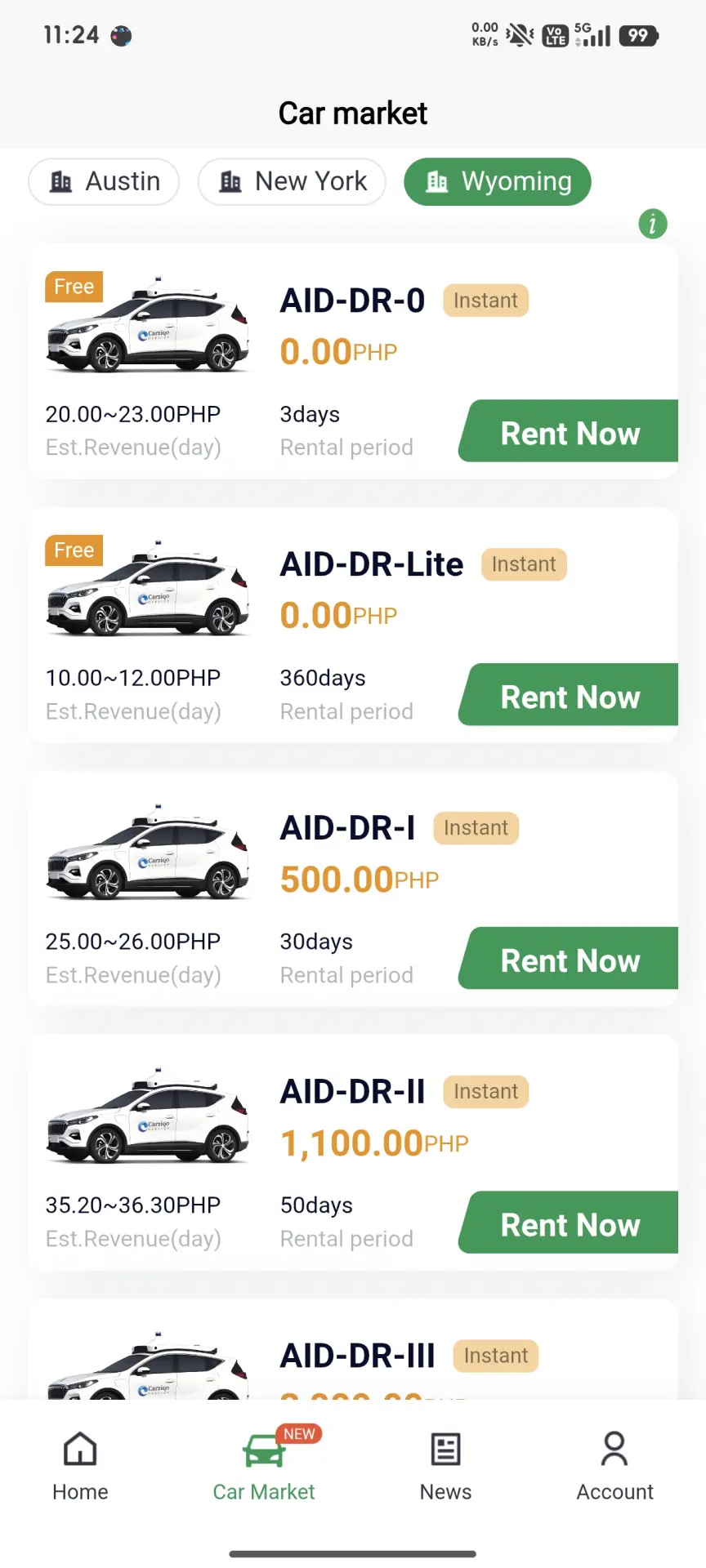Rent the AID-DR-I car now
706x1568 pixels.
click(569, 959)
